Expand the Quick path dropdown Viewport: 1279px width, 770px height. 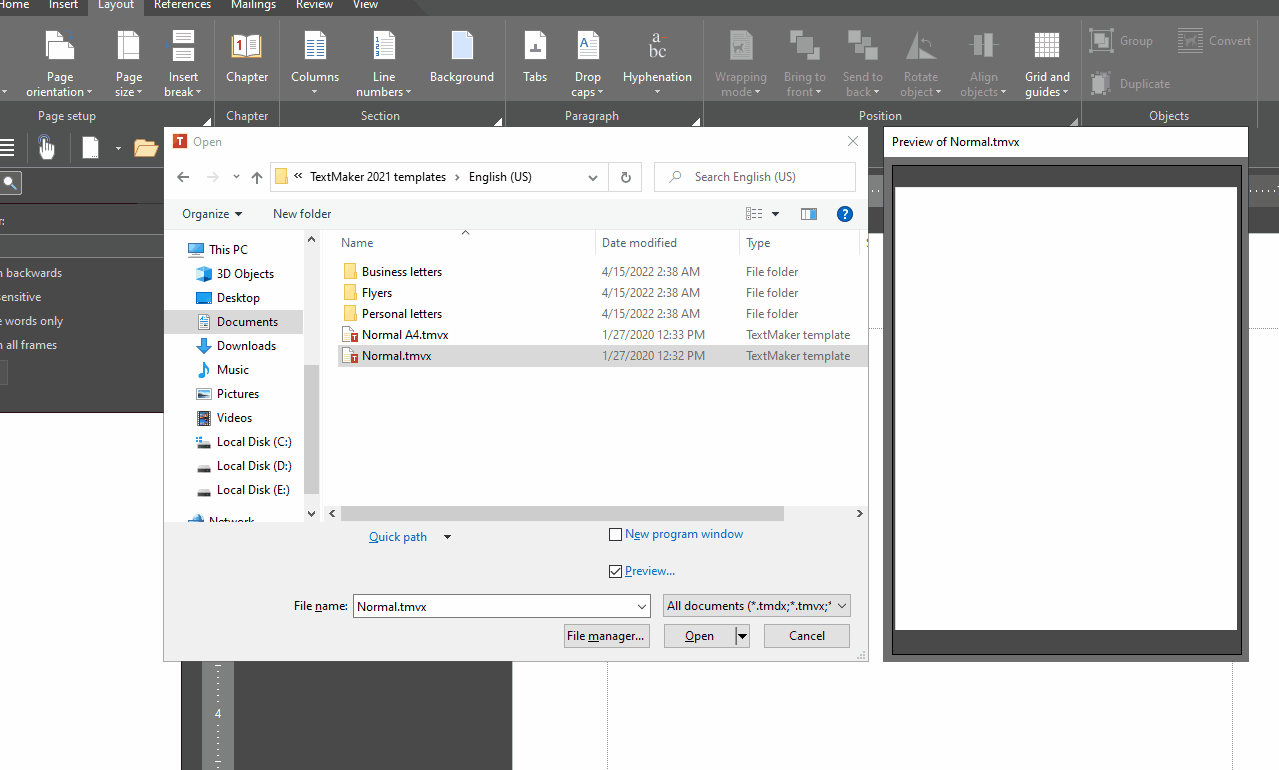pos(447,537)
